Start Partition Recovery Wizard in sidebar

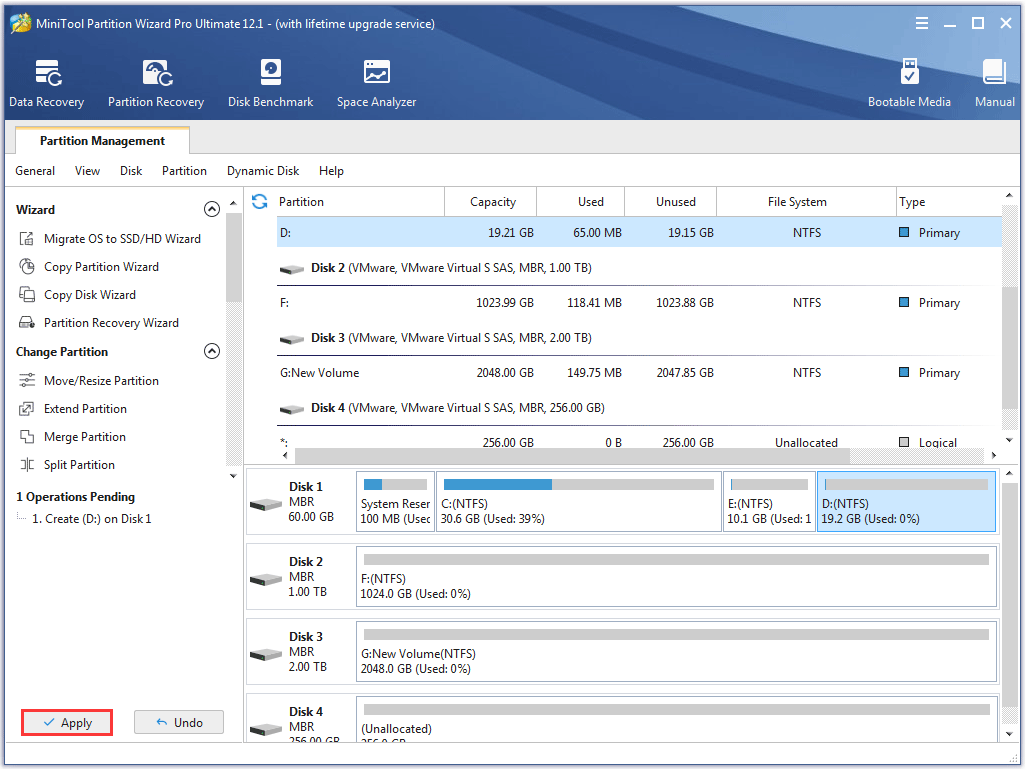coord(99,323)
